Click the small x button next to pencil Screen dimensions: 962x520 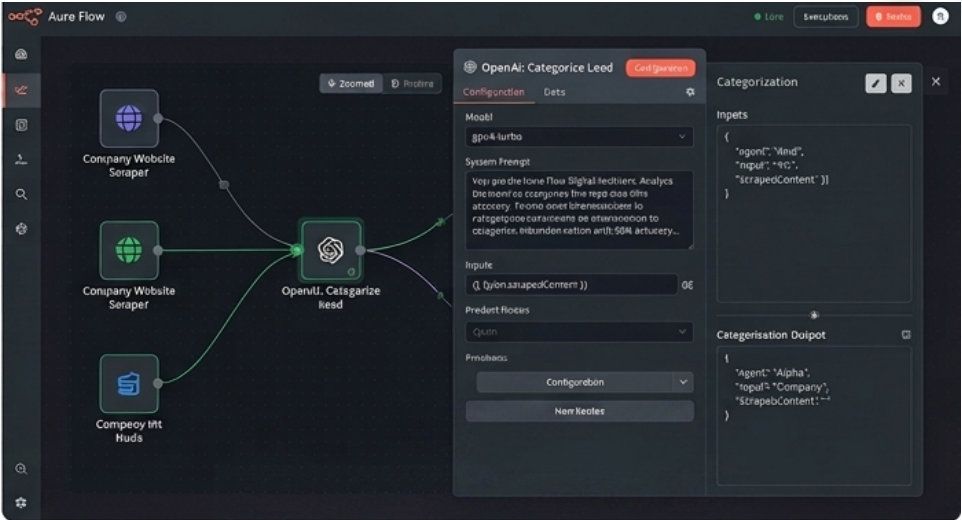pyautogui.click(x=901, y=83)
